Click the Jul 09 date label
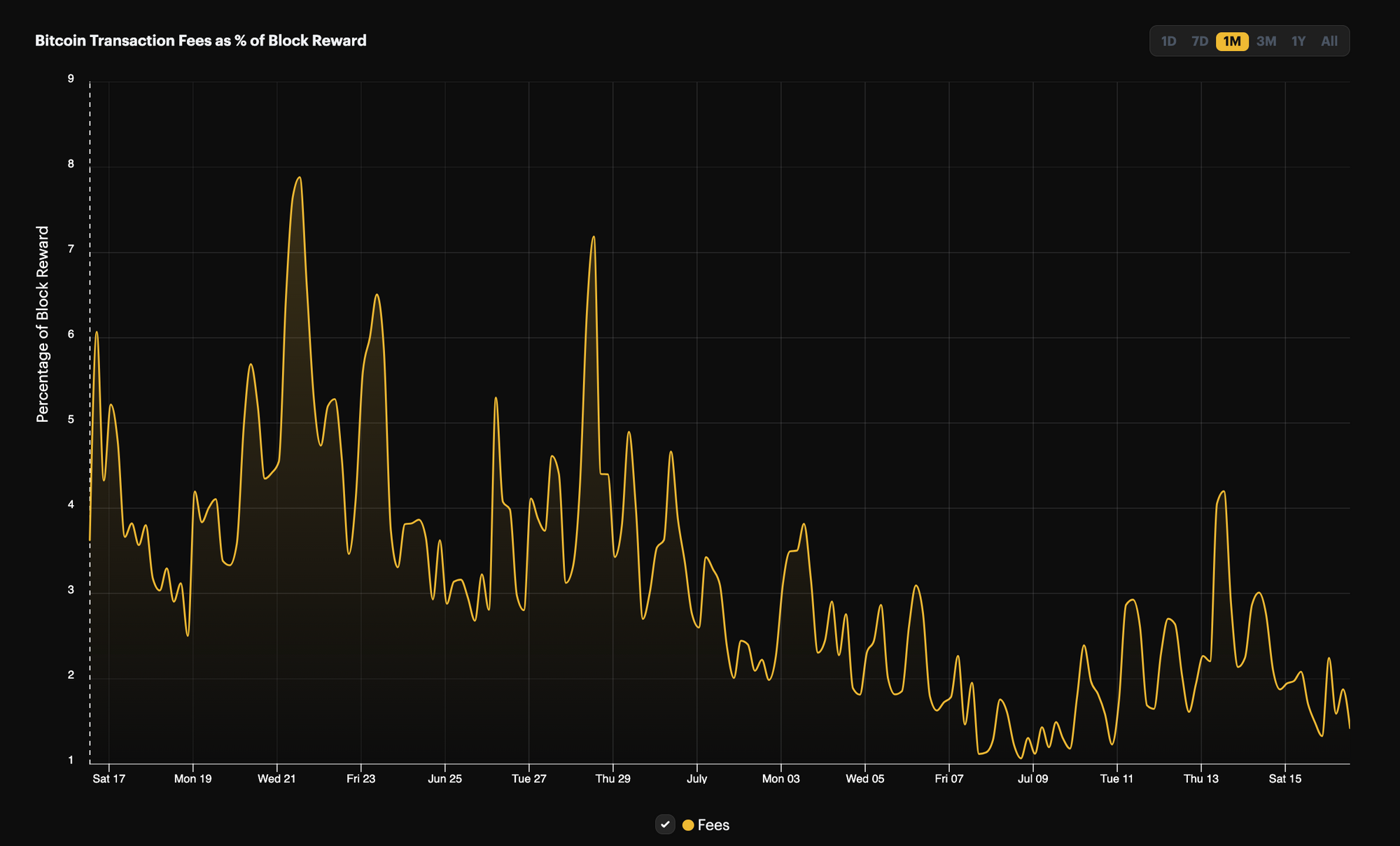 pyautogui.click(x=1033, y=779)
